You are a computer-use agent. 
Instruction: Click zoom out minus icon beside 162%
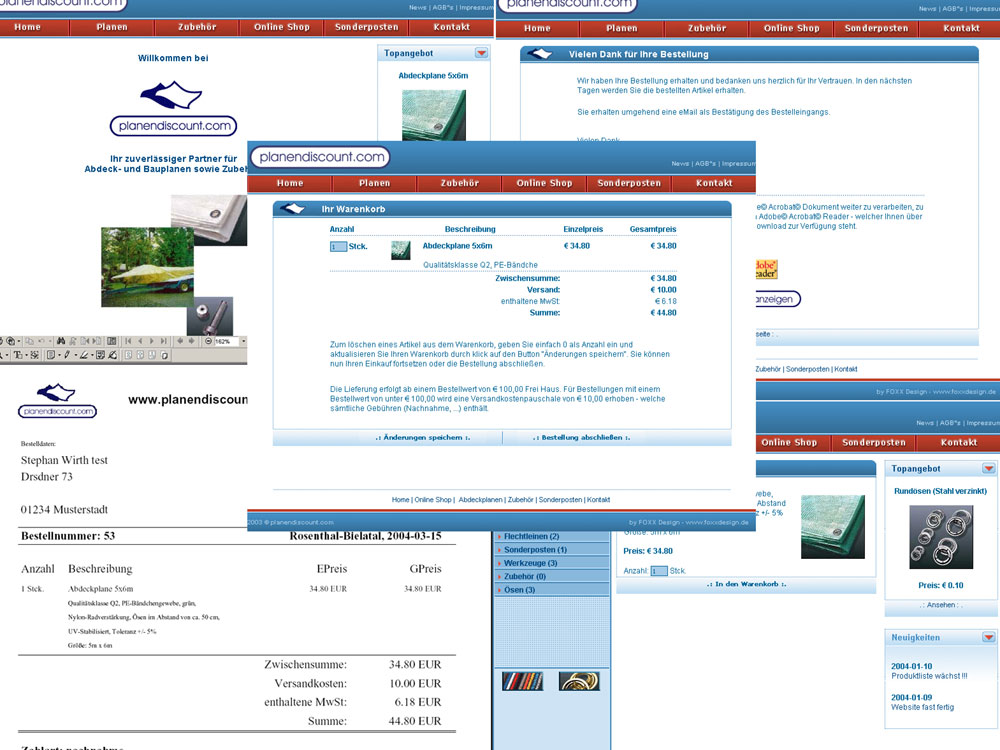208,341
